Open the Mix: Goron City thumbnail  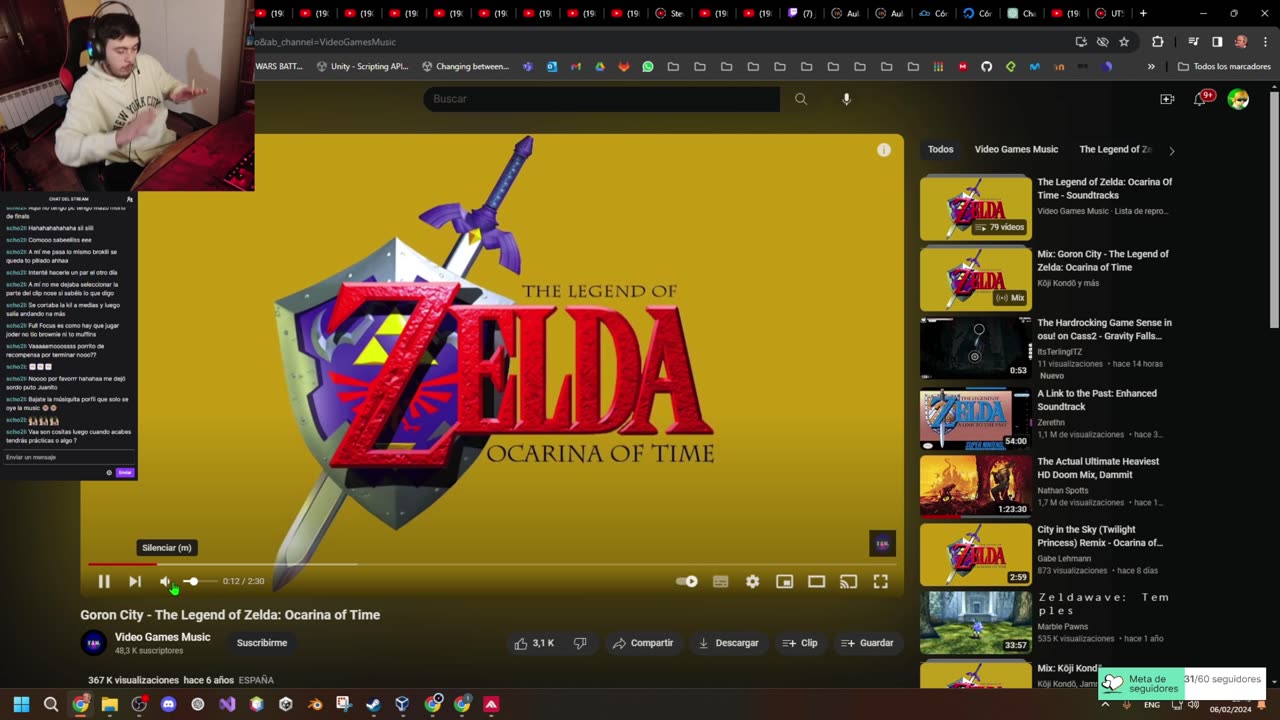click(975, 279)
